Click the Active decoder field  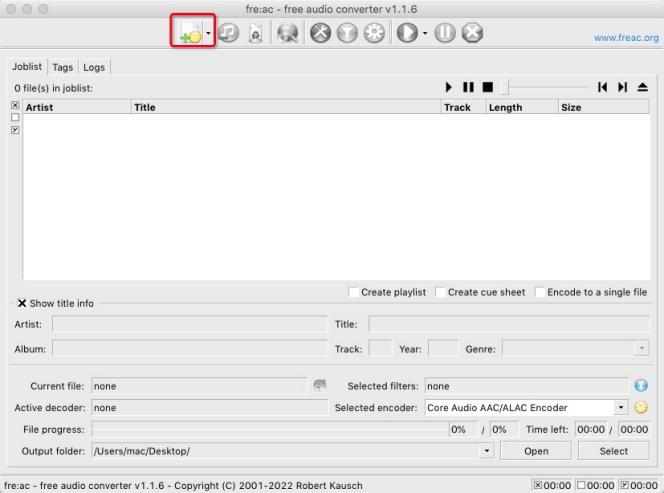(x=209, y=407)
